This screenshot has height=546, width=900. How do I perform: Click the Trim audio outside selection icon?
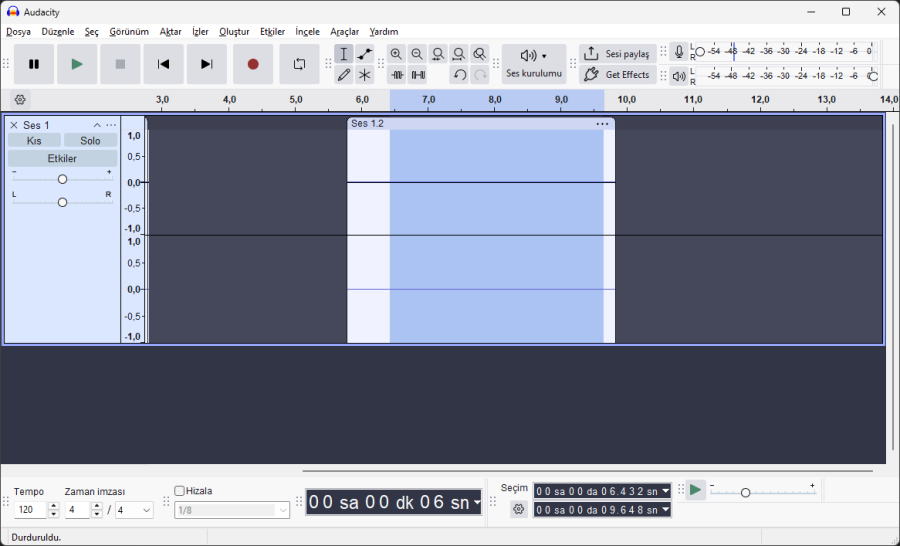397,75
